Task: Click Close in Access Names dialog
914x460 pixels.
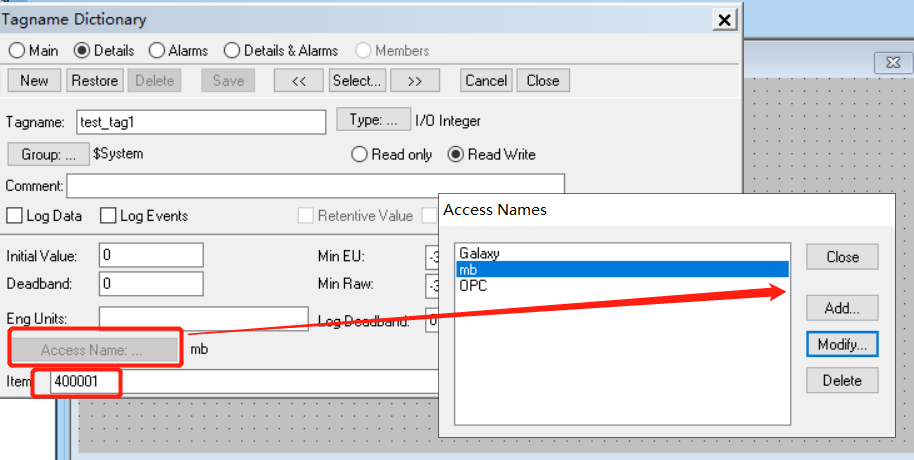Action: (x=842, y=257)
